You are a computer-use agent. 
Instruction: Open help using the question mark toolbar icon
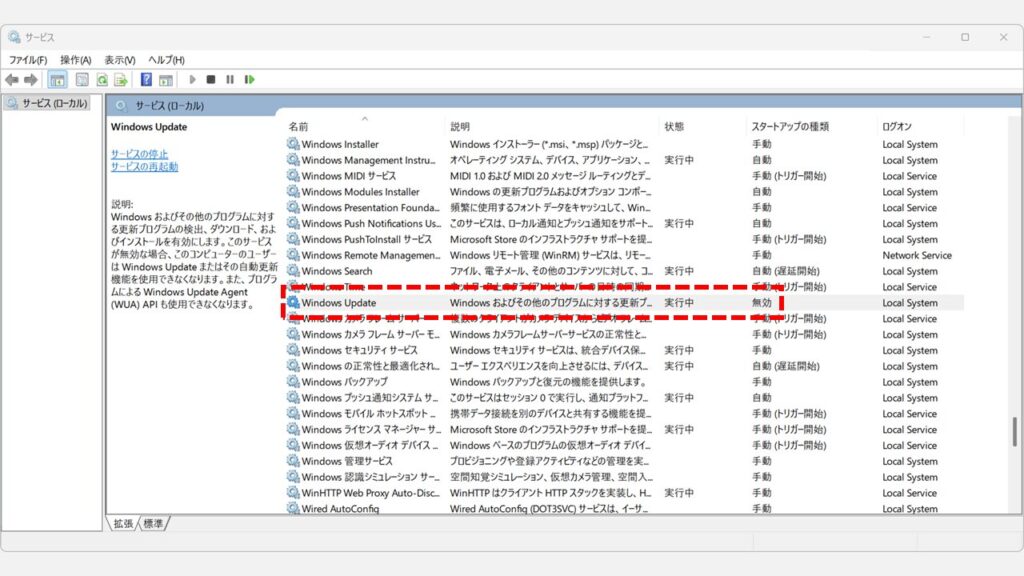coord(147,80)
